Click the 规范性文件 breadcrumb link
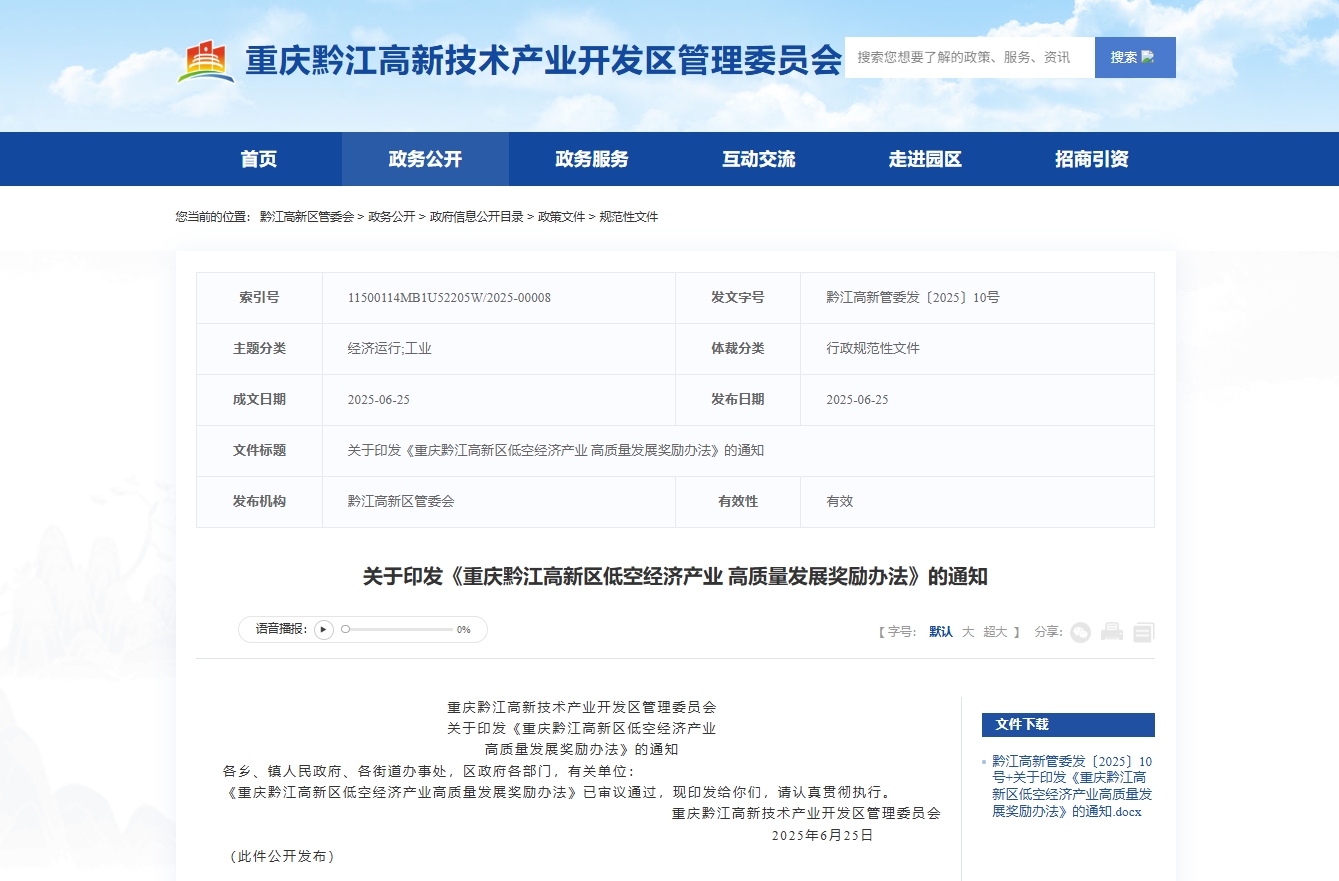This screenshot has width=1339, height=881. [x=628, y=217]
